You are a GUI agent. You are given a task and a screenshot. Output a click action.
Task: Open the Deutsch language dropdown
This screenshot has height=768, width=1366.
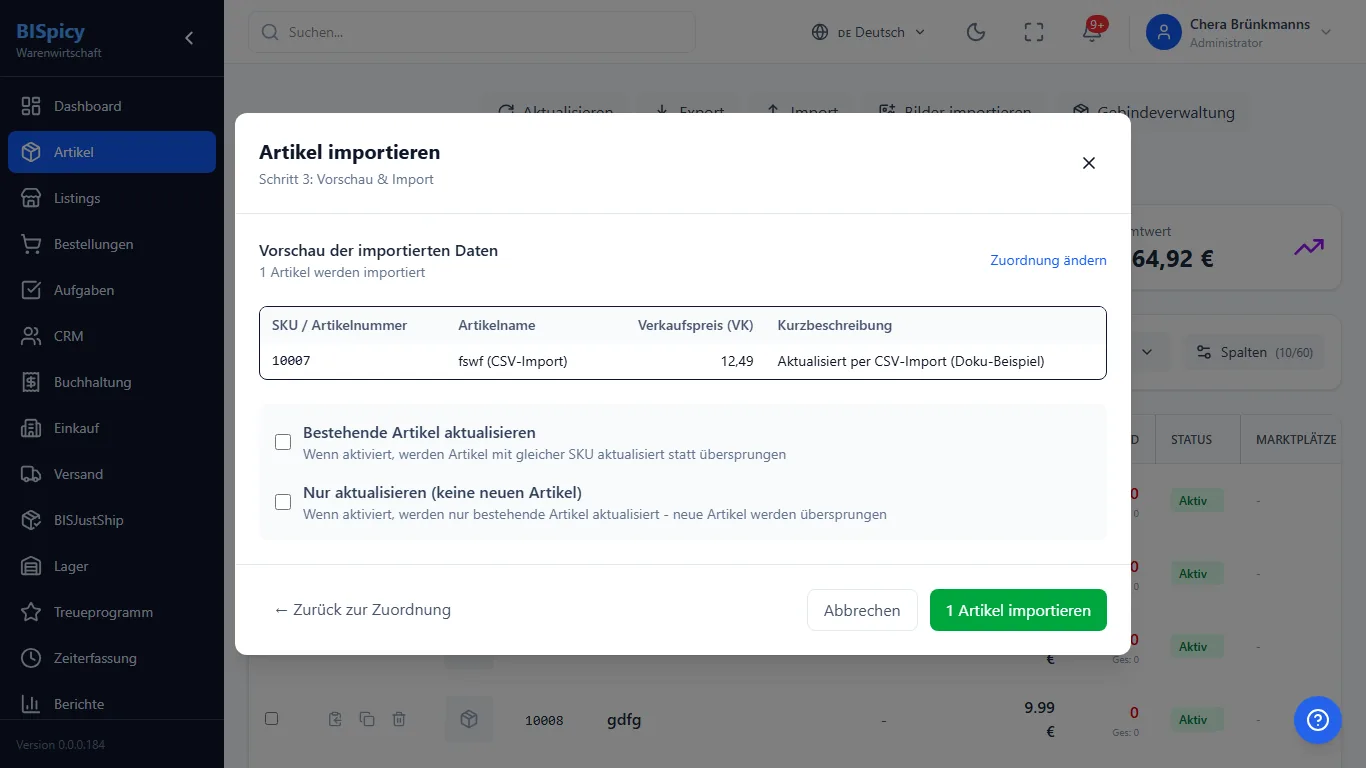coord(869,32)
